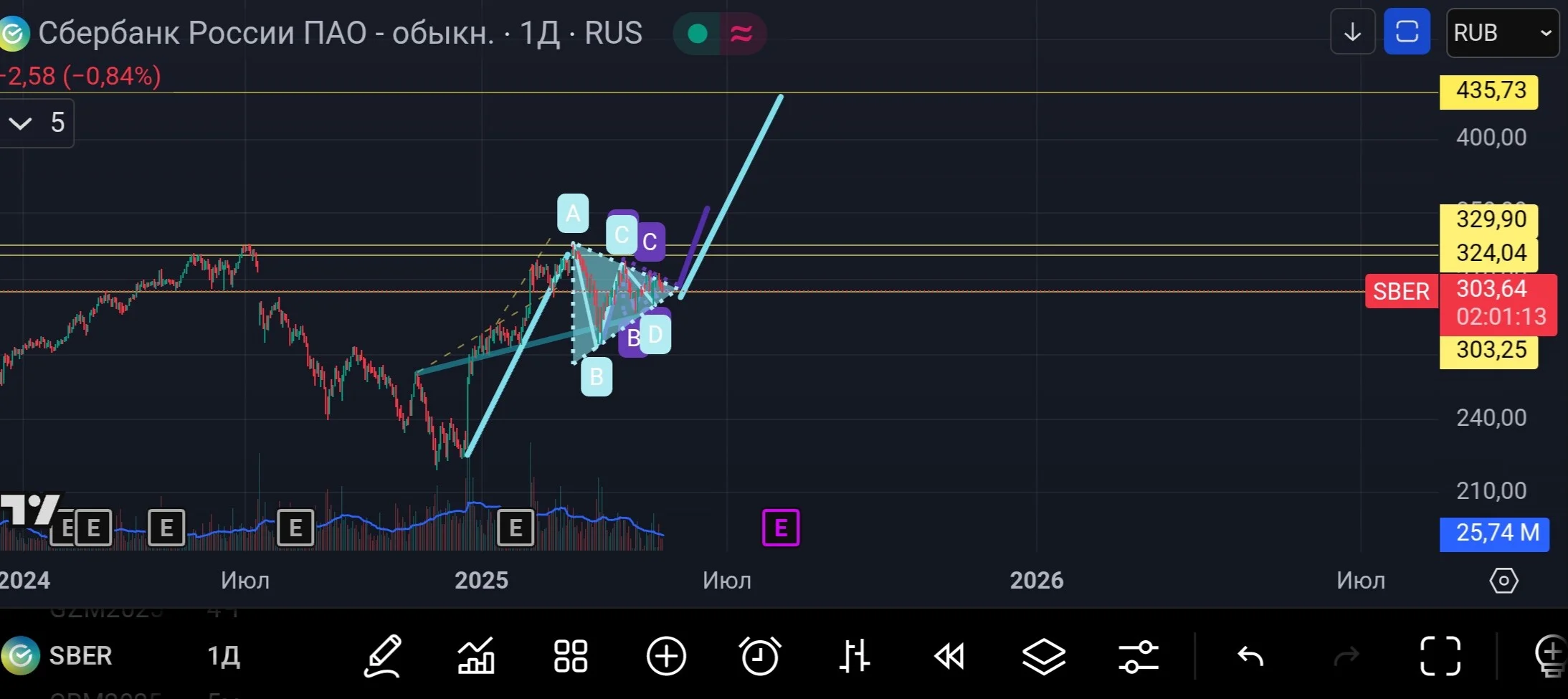Open the four-squares templates menu
This screenshot has height=699, width=1568.
[x=571, y=656]
